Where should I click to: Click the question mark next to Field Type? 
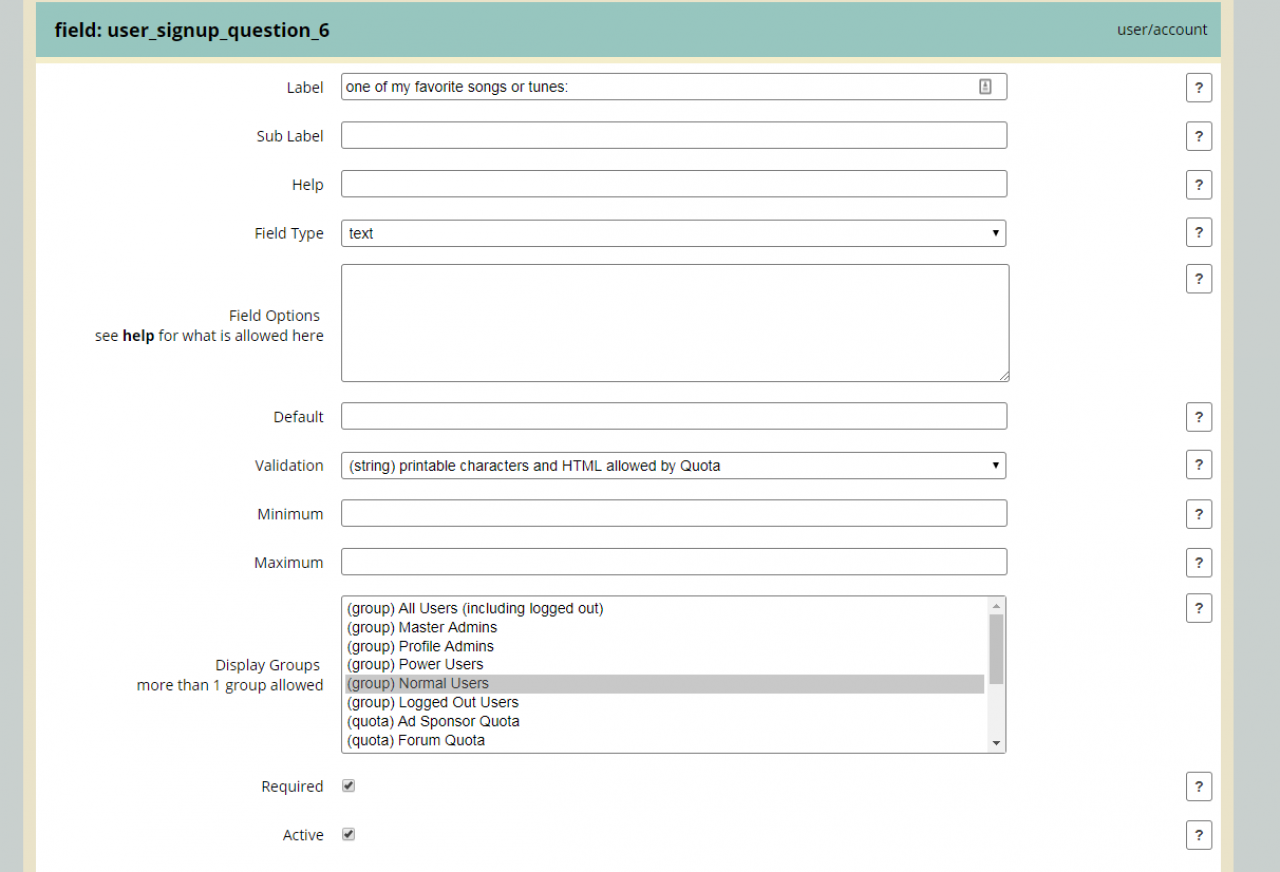pos(1198,233)
